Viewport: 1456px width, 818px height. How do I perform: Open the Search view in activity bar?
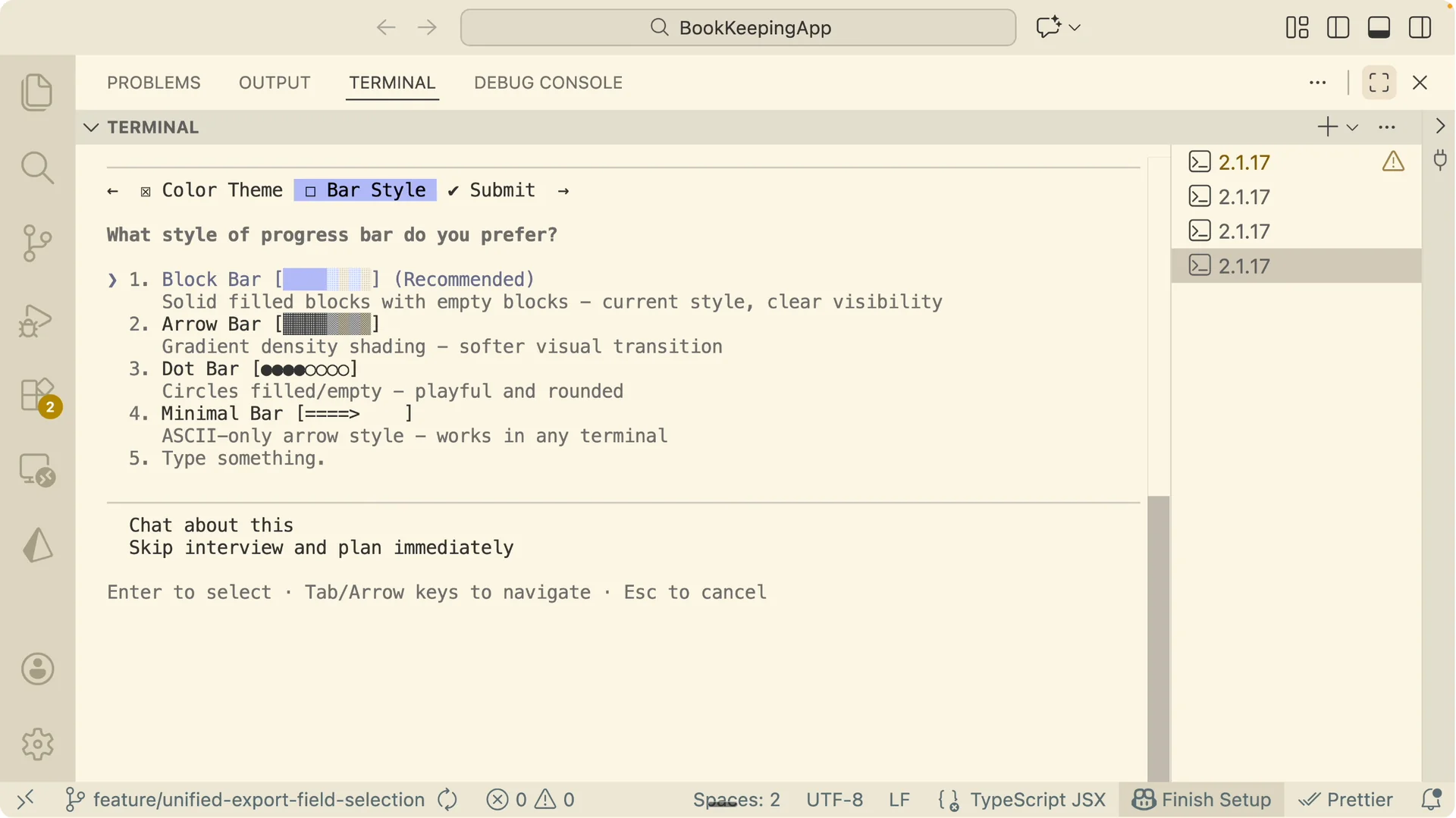click(x=37, y=168)
